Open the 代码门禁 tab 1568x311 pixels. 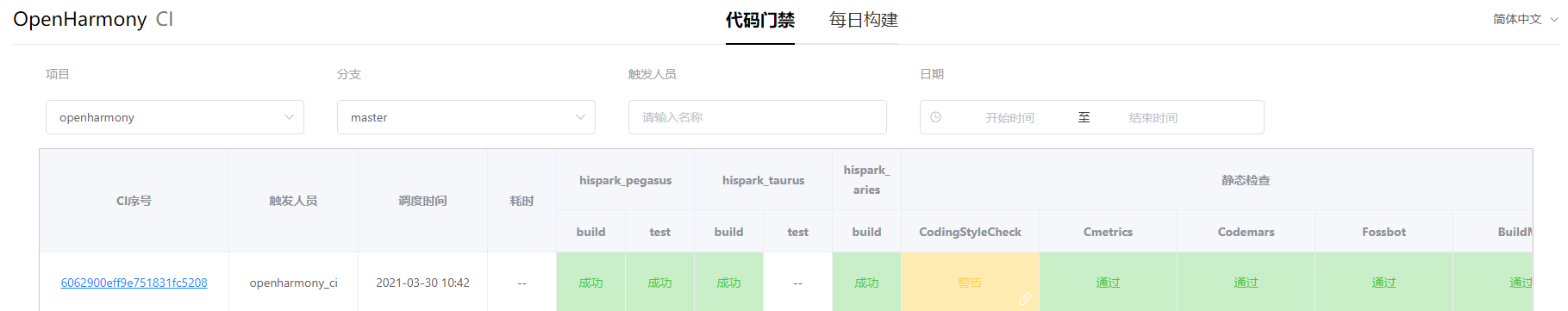pyautogui.click(x=759, y=20)
